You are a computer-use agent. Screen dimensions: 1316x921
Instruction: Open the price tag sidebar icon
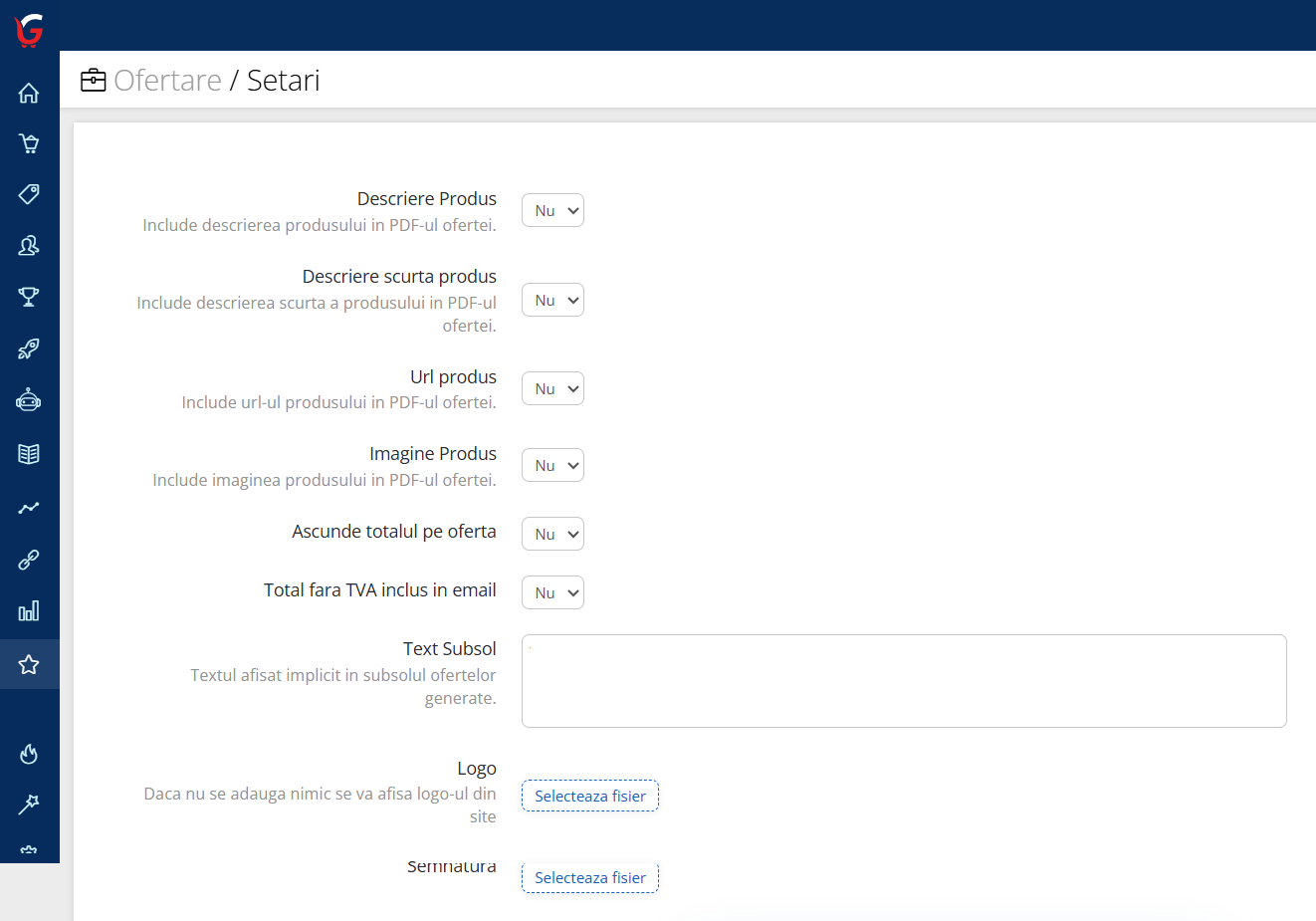[x=29, y=193]
